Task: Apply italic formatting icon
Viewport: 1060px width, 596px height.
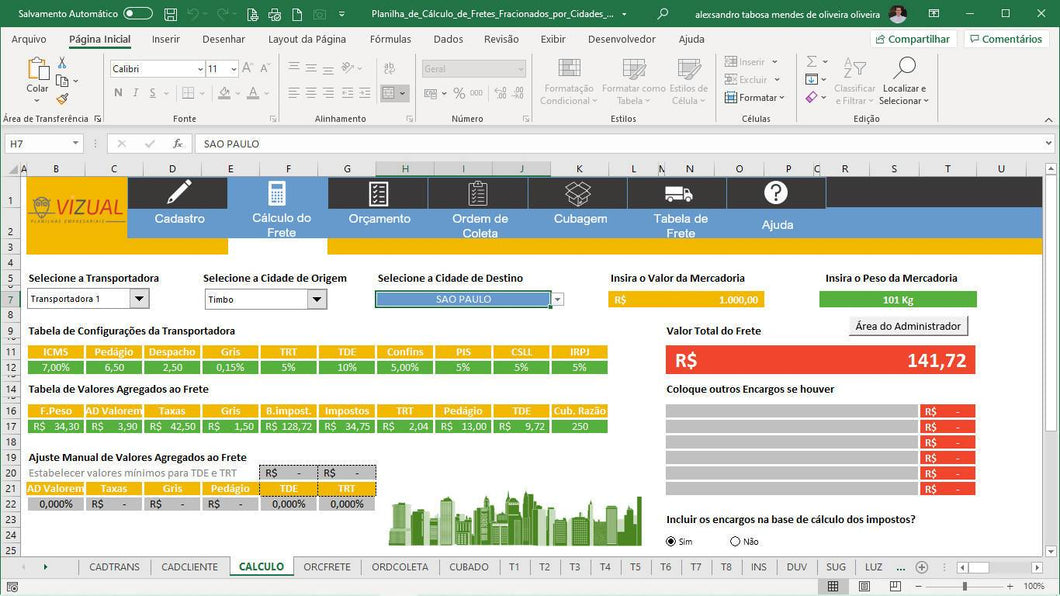Action: [136, 93]
